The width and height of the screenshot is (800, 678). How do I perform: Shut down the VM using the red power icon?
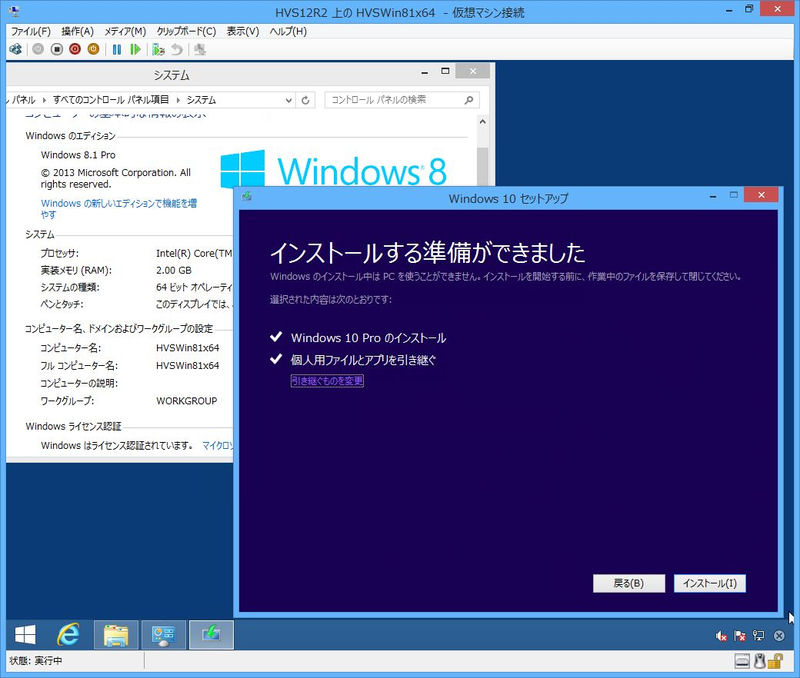(x=75, y=49)
